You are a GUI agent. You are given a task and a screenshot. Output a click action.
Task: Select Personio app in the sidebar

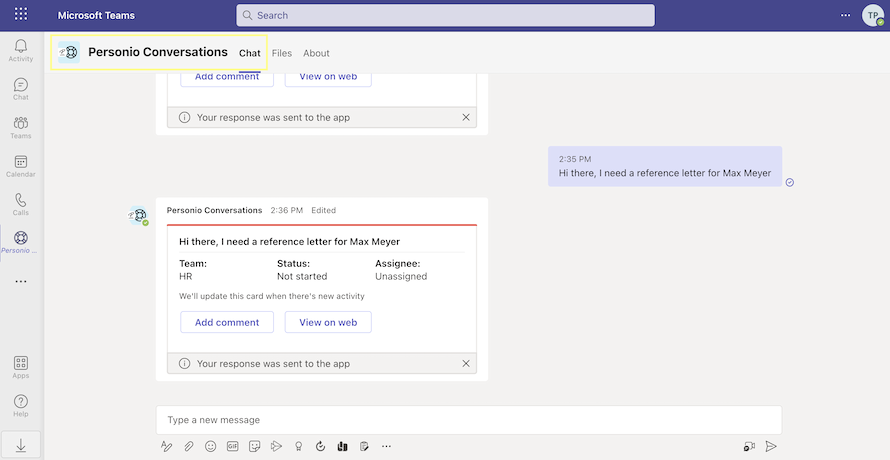[x=21, y=242]
